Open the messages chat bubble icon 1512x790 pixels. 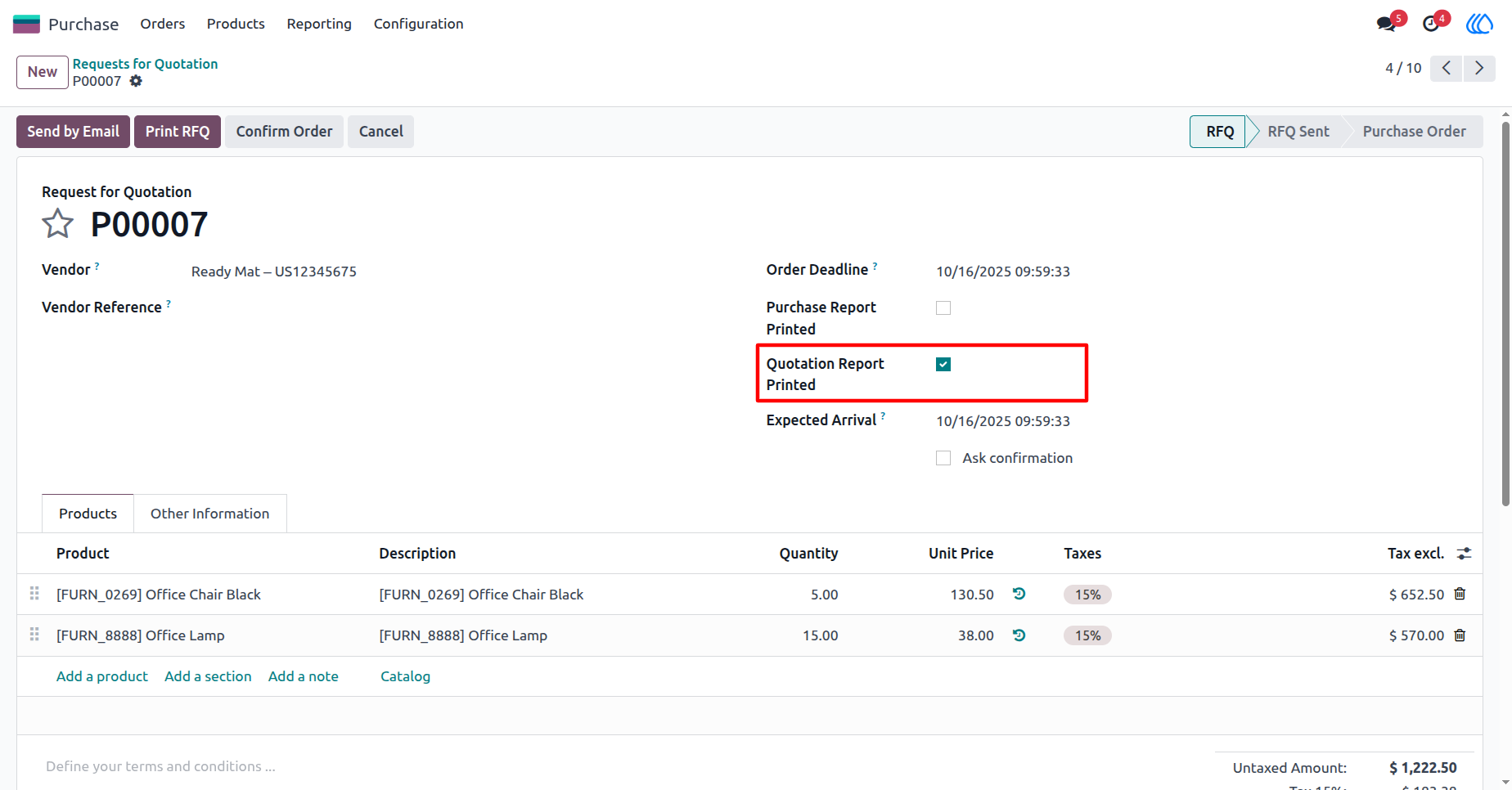click(x=1386, y=24)
